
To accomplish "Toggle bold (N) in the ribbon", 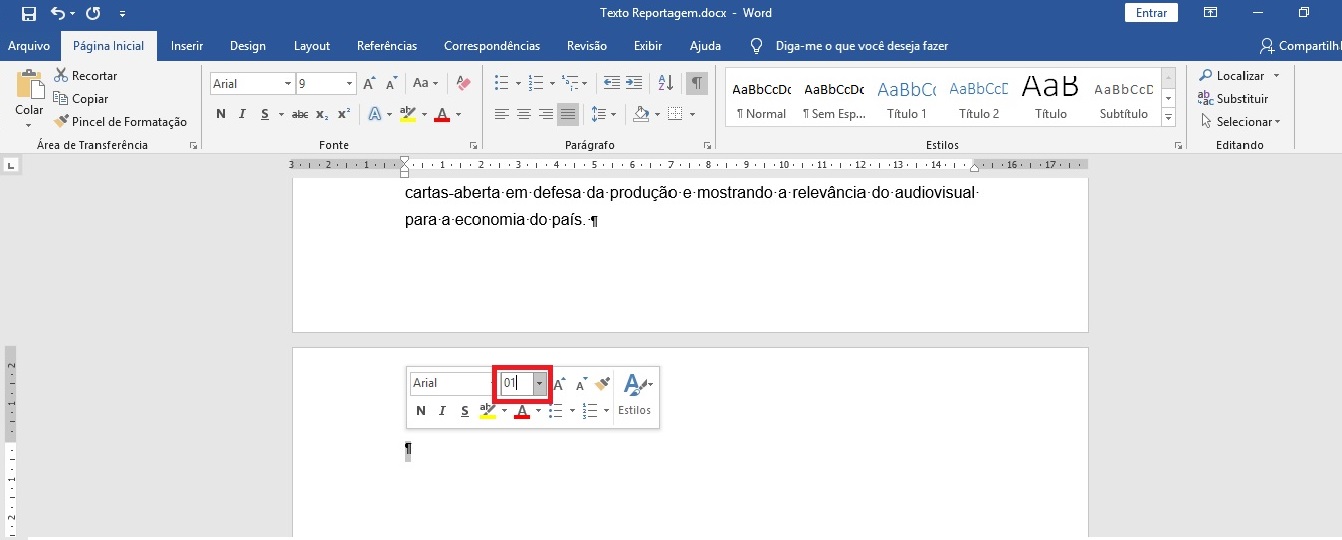I will (x=220, y=114).
